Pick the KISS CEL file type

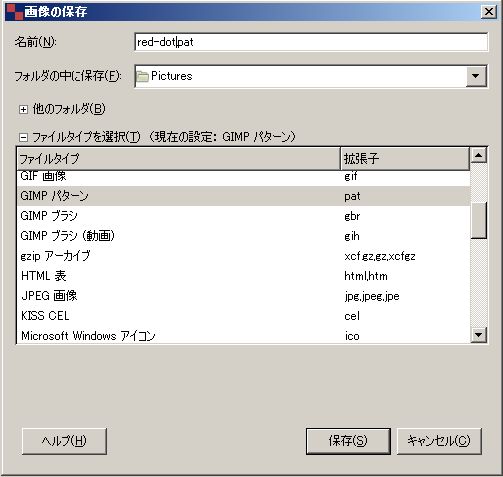[x=243, y=316]
